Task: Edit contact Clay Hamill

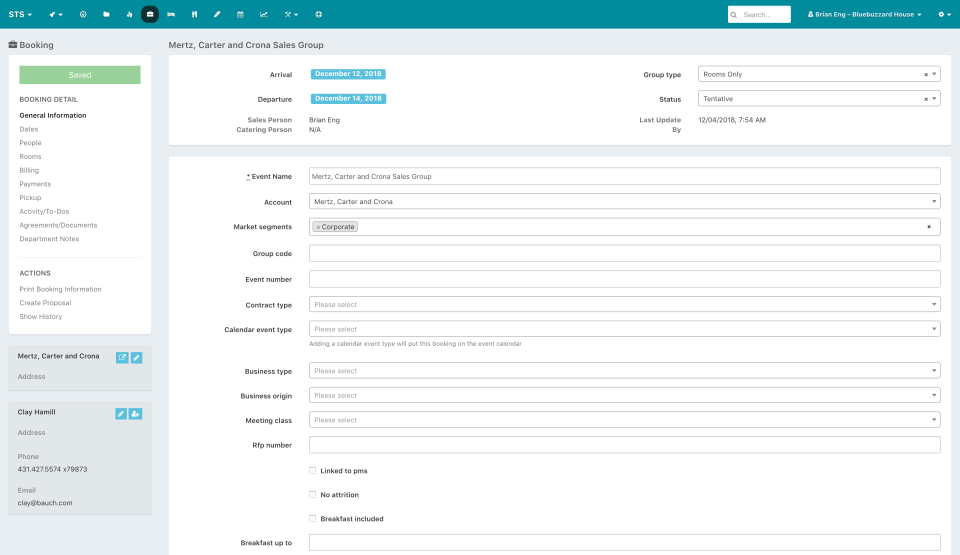Action: [121, 414]
